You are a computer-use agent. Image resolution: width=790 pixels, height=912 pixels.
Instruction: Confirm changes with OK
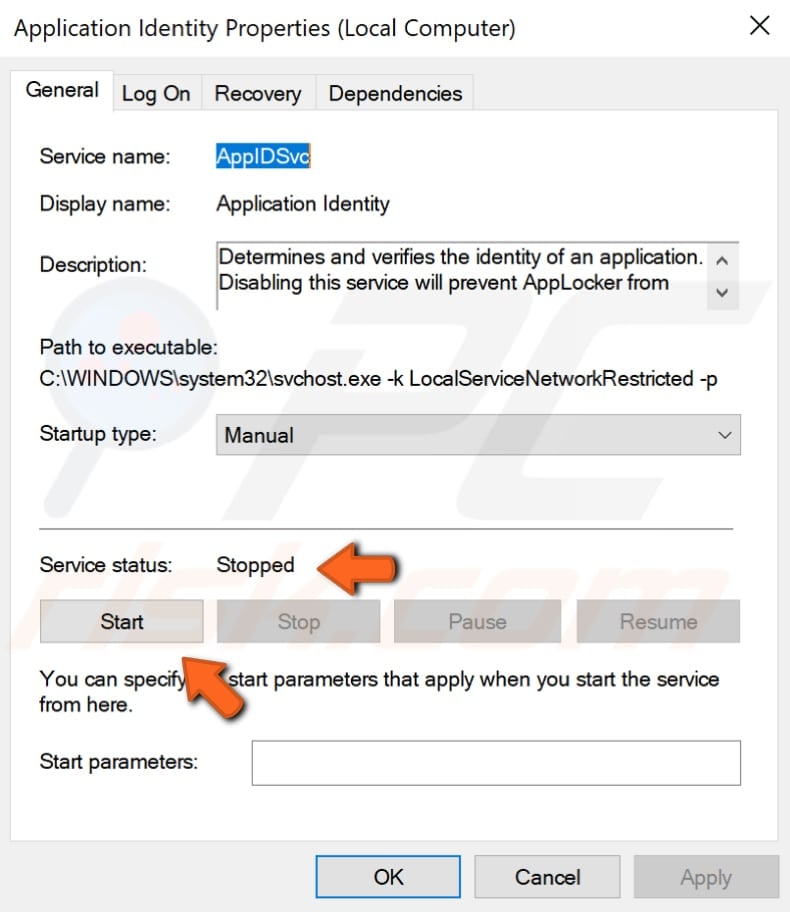tap(387, 877)
